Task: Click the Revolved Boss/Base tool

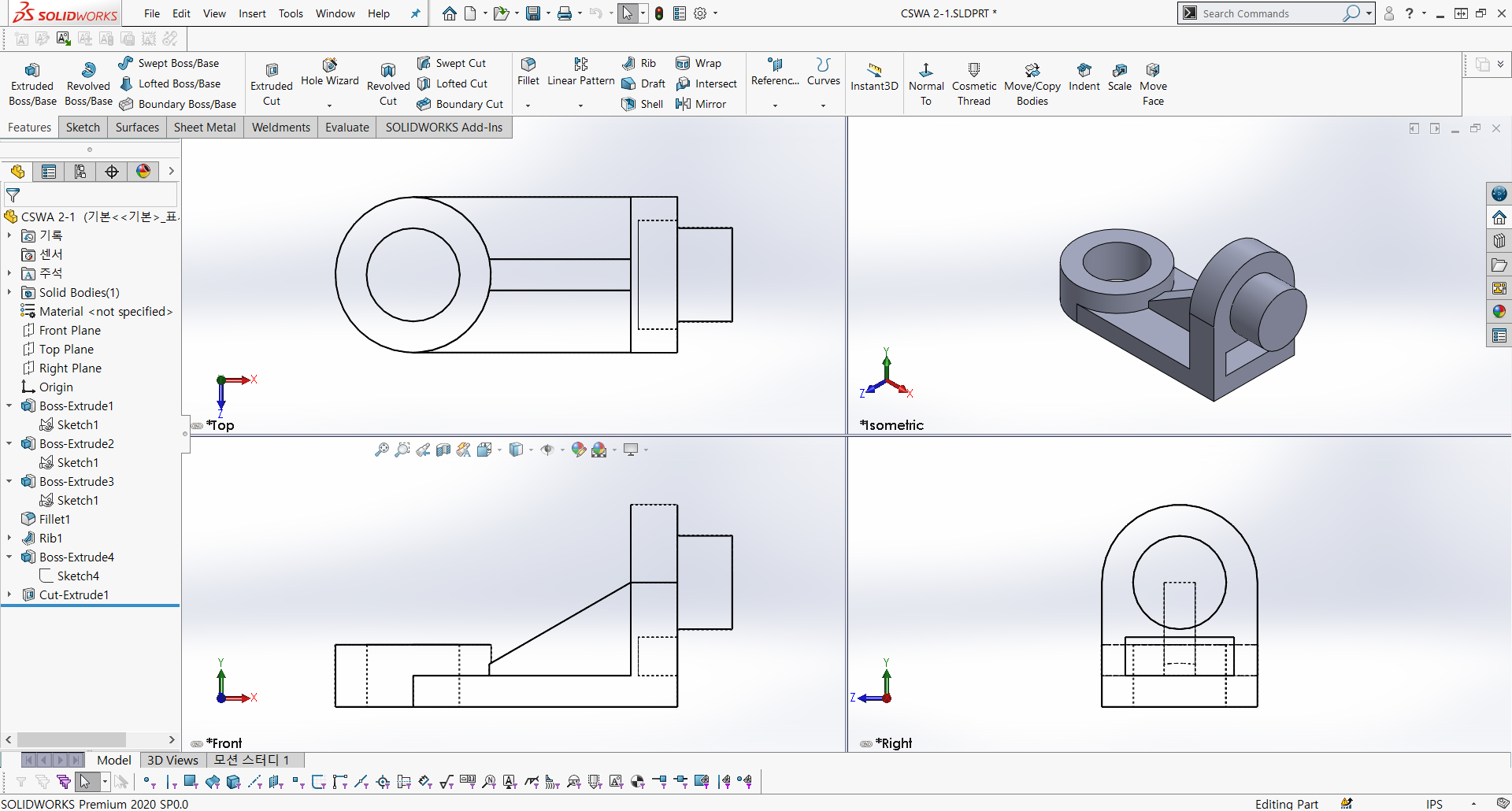Action: 88,83
